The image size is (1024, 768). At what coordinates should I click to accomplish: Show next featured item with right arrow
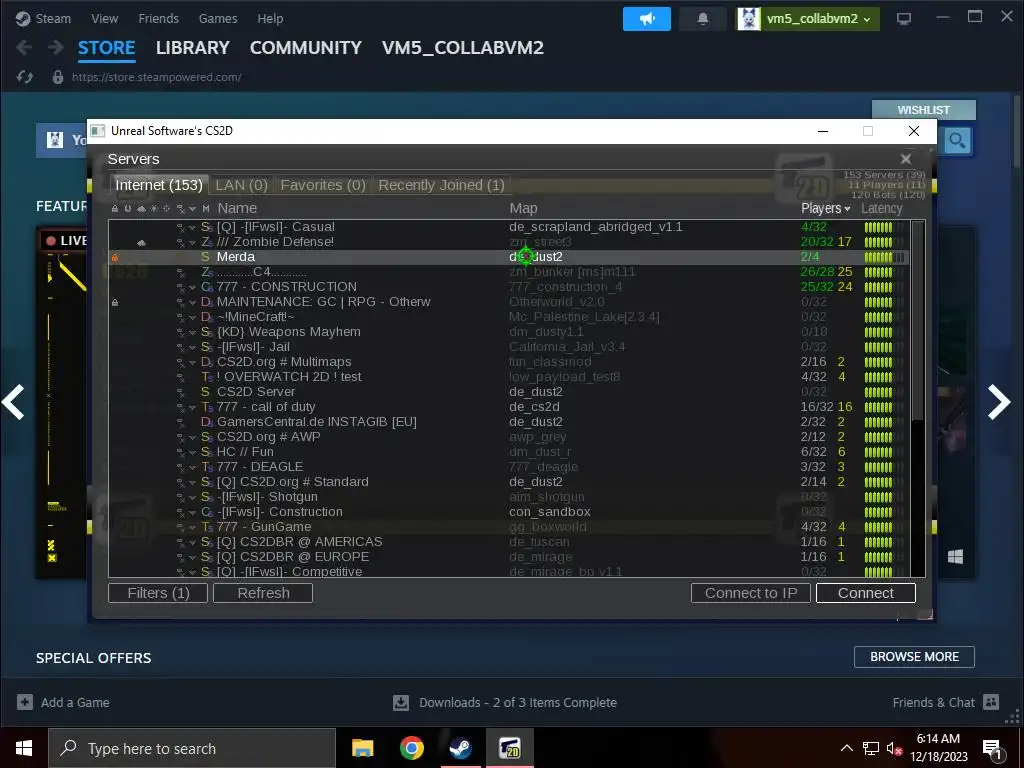pos(999,402)
